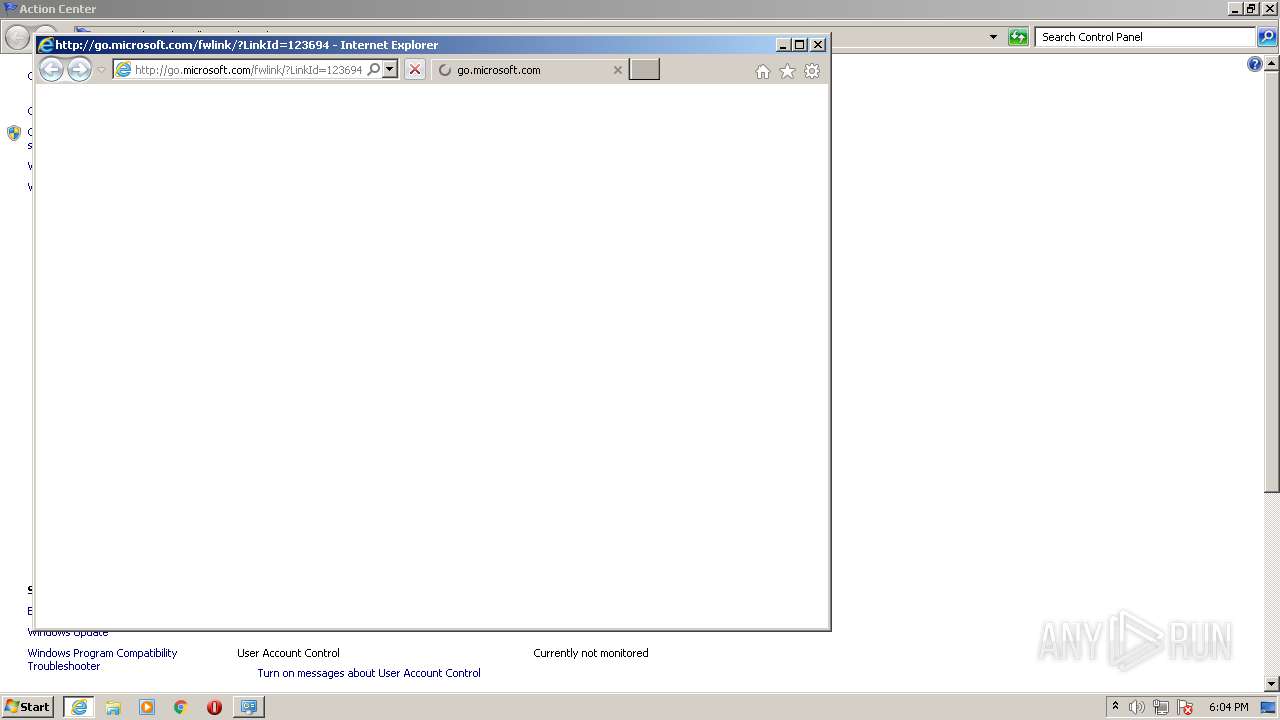Click the 6:04 PM system clock

tap(1229, 707)
